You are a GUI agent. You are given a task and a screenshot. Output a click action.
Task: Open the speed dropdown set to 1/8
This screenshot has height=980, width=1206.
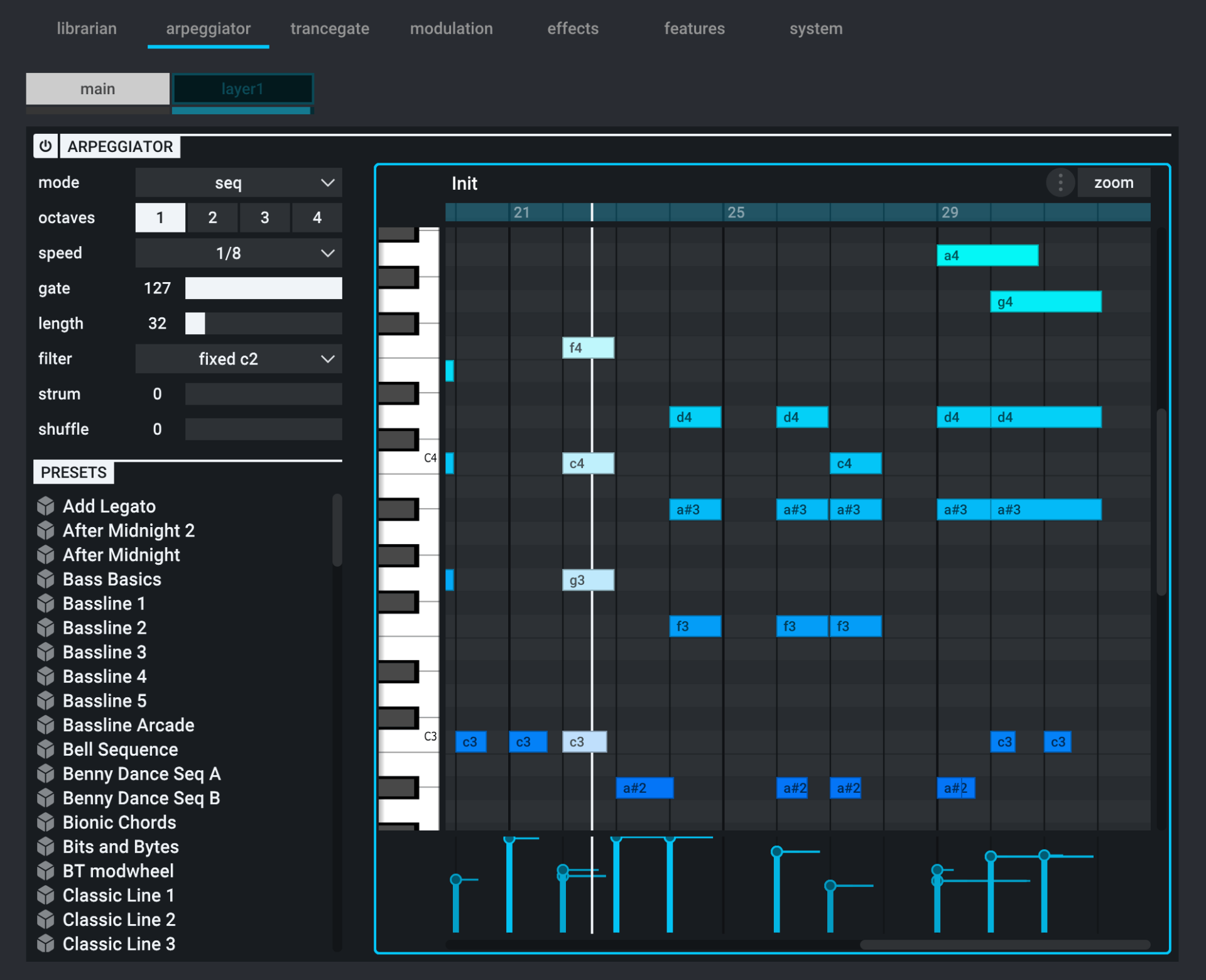point(239,253)
